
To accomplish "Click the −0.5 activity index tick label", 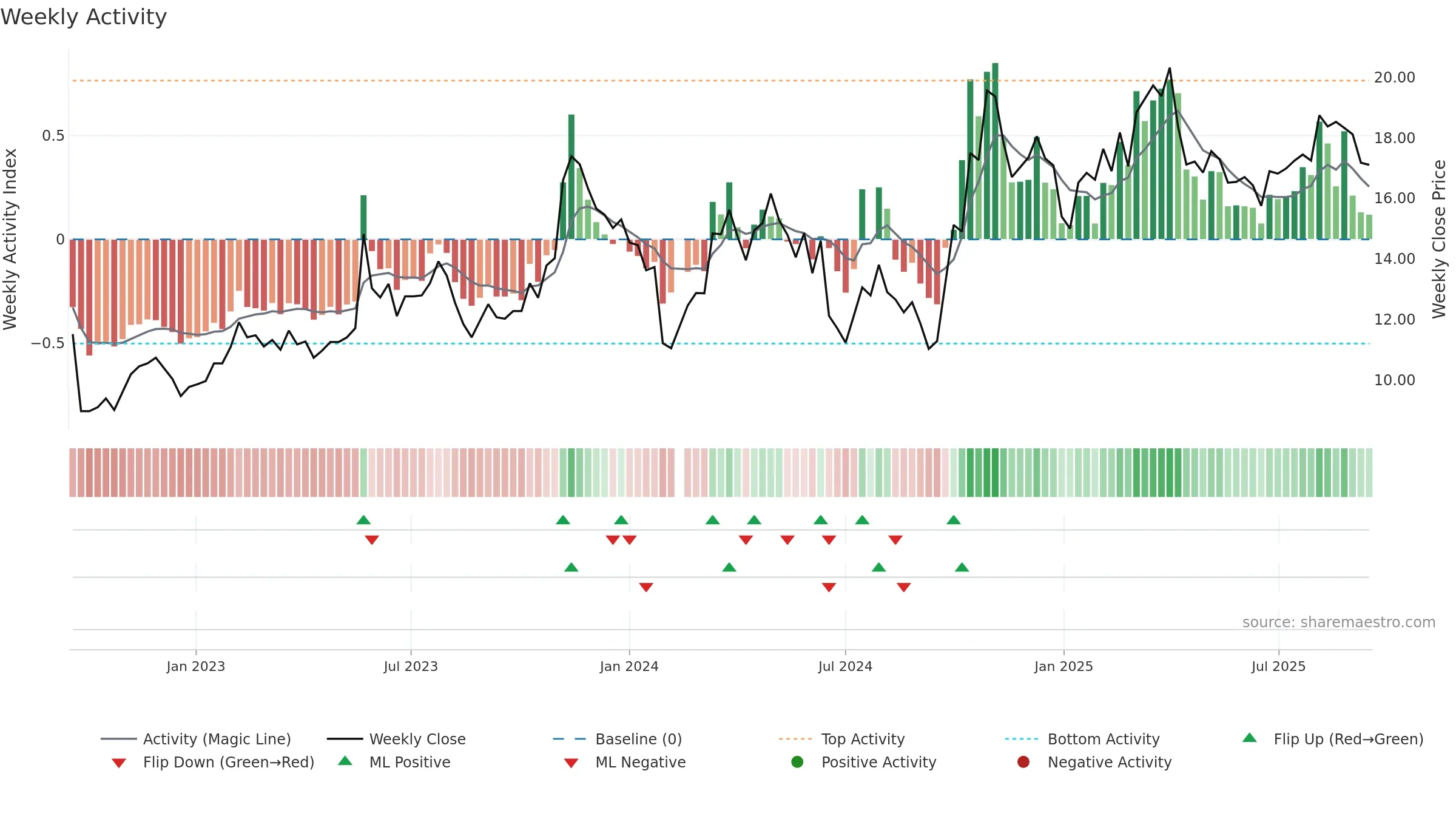I will click(x=48, y=343).
